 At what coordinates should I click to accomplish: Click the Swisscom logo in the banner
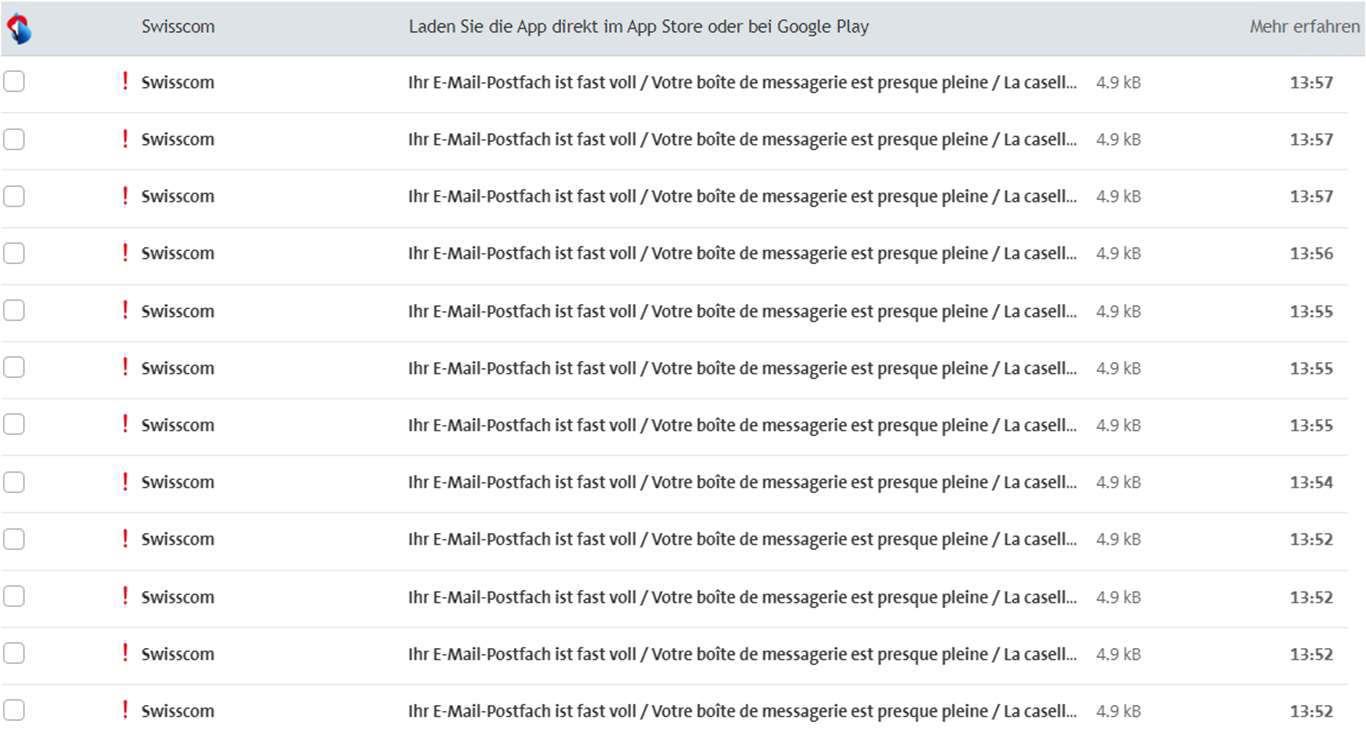click(x=19, y=28)
